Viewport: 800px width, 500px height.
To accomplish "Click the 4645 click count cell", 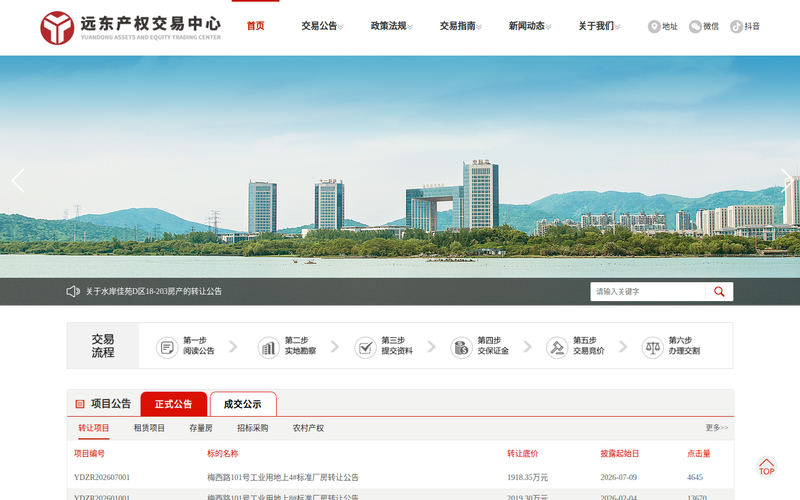I will [x=695, y=478].
